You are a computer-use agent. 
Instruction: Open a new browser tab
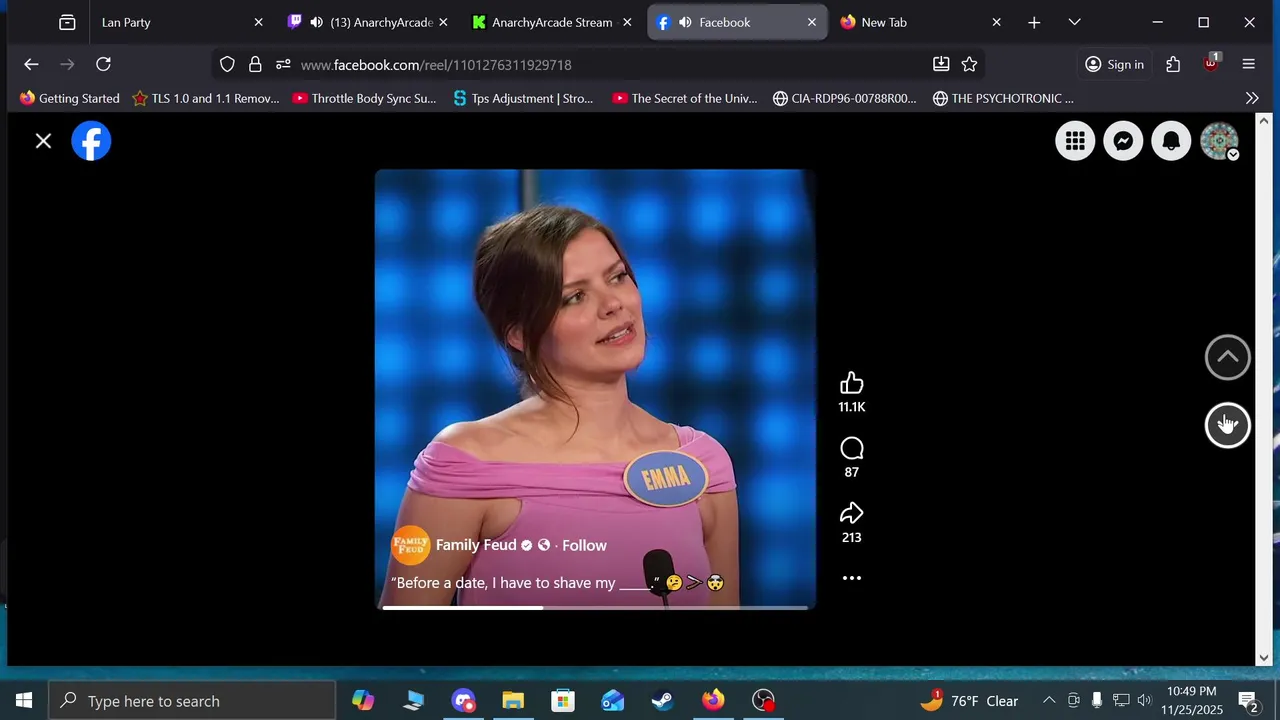(1034, 22)
